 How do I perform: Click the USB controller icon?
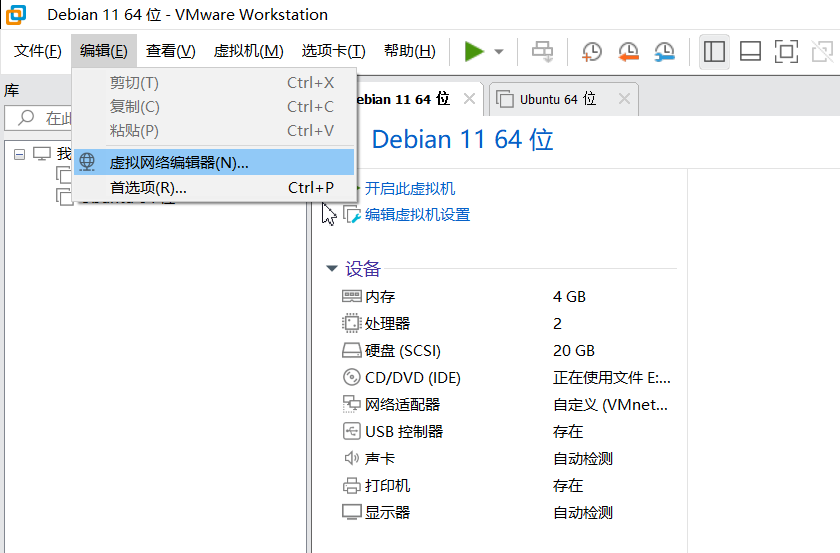click(351, 431)
